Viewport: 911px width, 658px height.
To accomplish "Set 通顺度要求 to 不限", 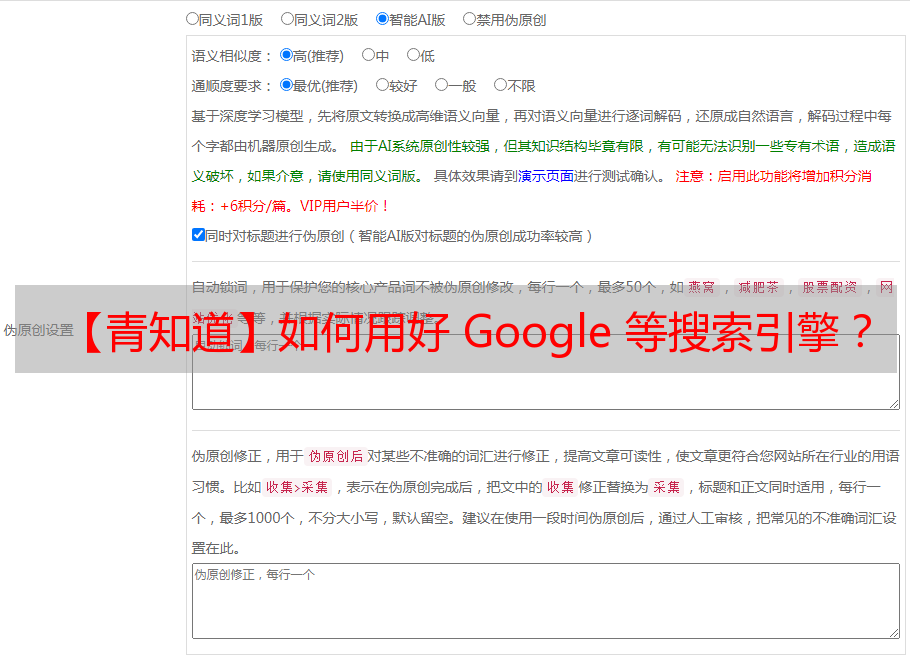I will tap(500, 85).
